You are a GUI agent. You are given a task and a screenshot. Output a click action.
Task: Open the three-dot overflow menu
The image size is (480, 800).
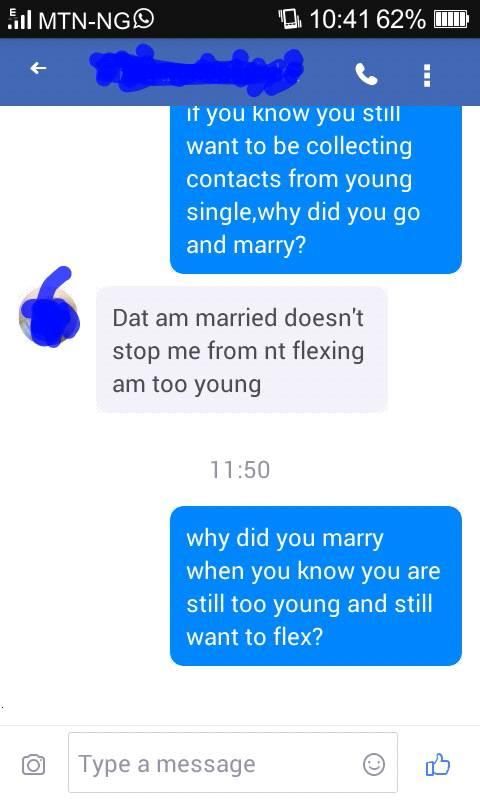click(x=427, y=76)
